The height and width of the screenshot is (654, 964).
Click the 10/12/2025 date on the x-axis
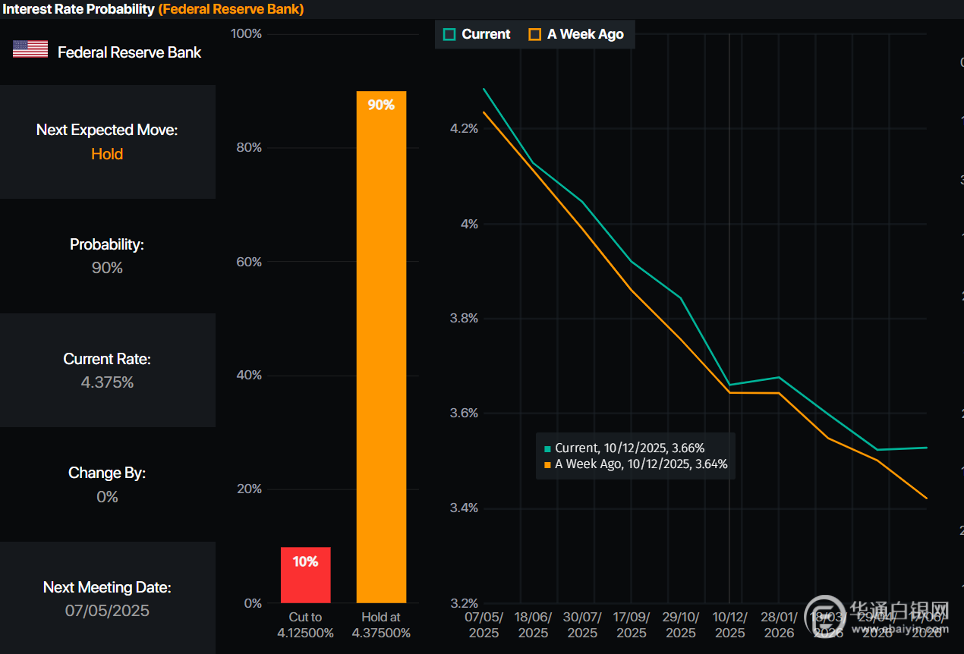[x=730, y=625]
